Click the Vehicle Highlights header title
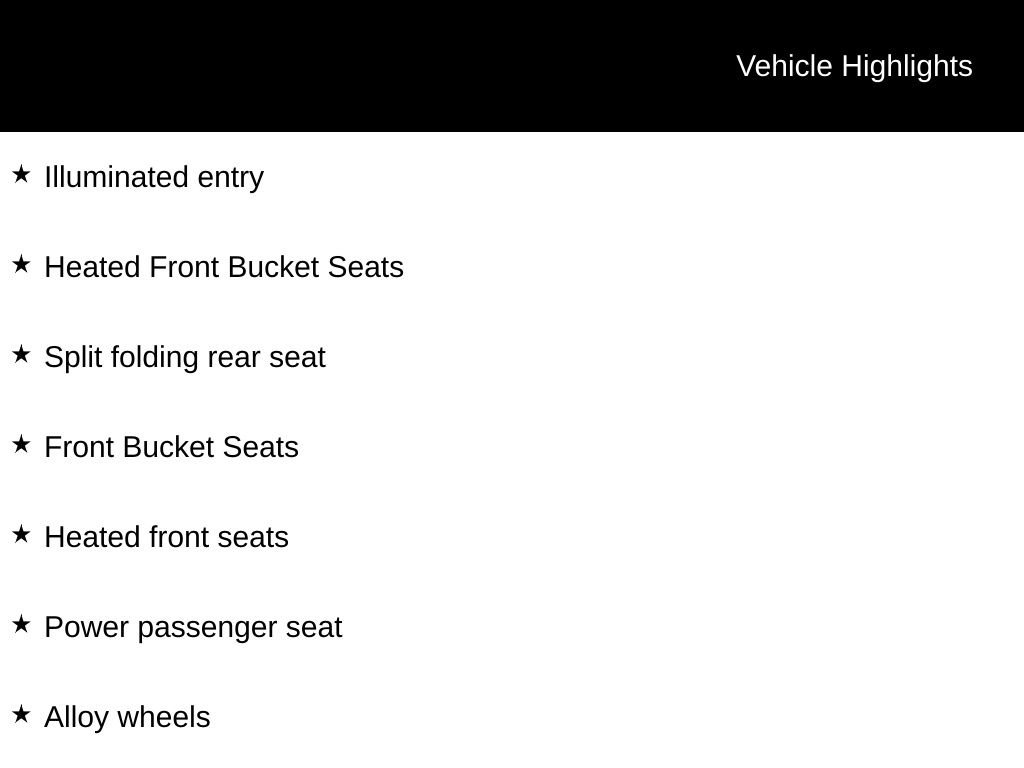 (x=854, y=67)
